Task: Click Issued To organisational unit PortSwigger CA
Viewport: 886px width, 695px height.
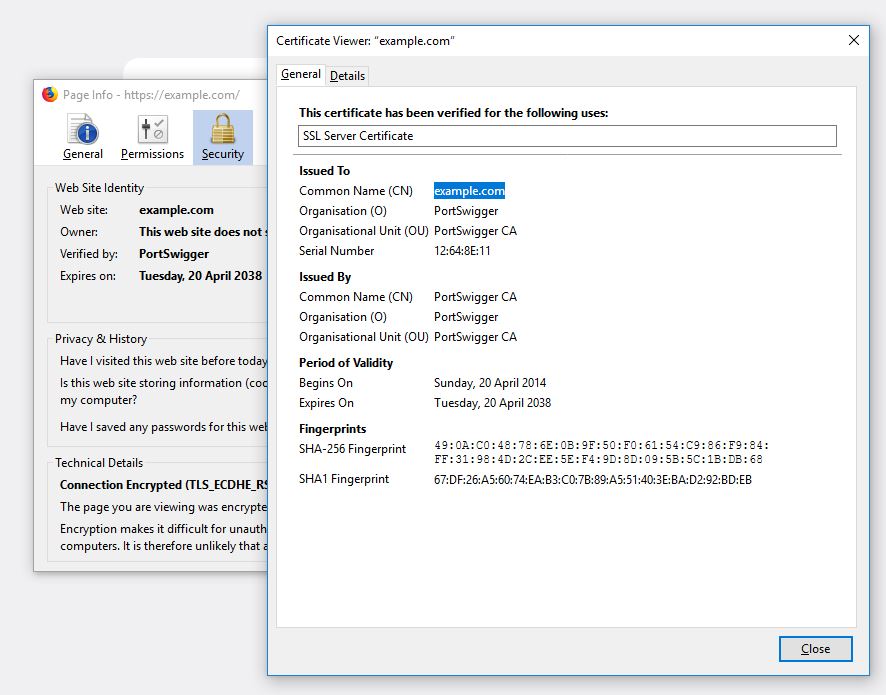Action: pos(475,231)
